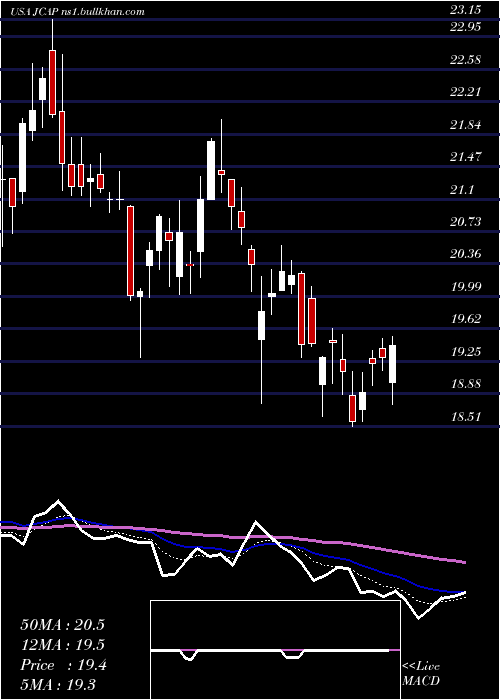This screenshot has width=500, height=700.
Task: Click the '50MA : 20.5' legend entry
Action: pos(62,625)
